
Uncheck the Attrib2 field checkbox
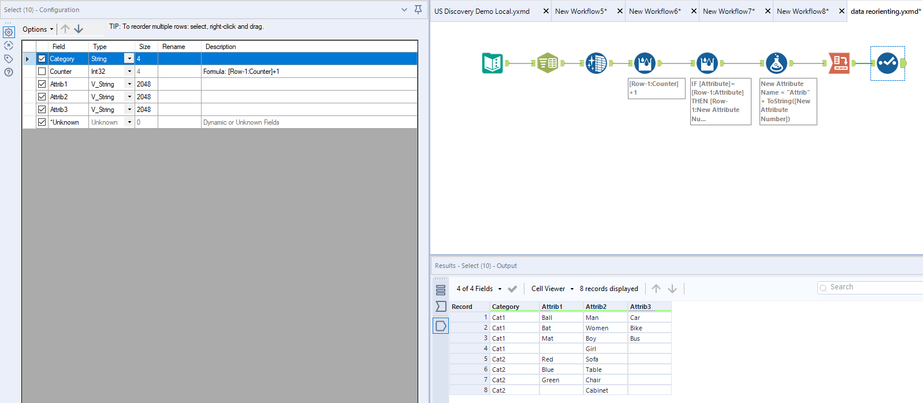[41, 97]
